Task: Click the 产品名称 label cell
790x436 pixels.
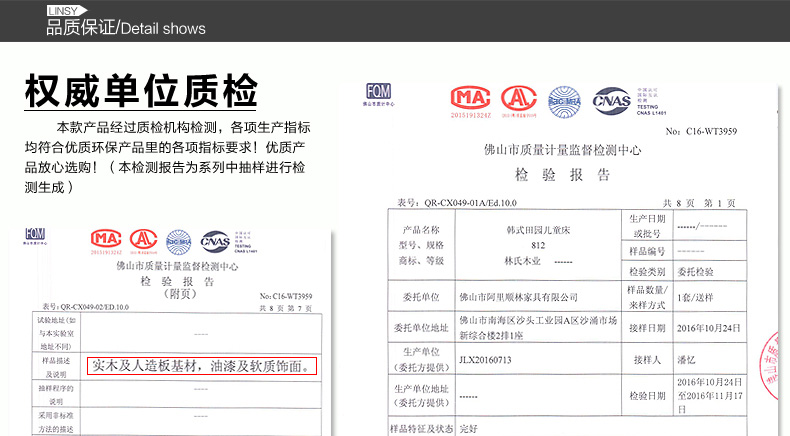Action: point(421,230)
